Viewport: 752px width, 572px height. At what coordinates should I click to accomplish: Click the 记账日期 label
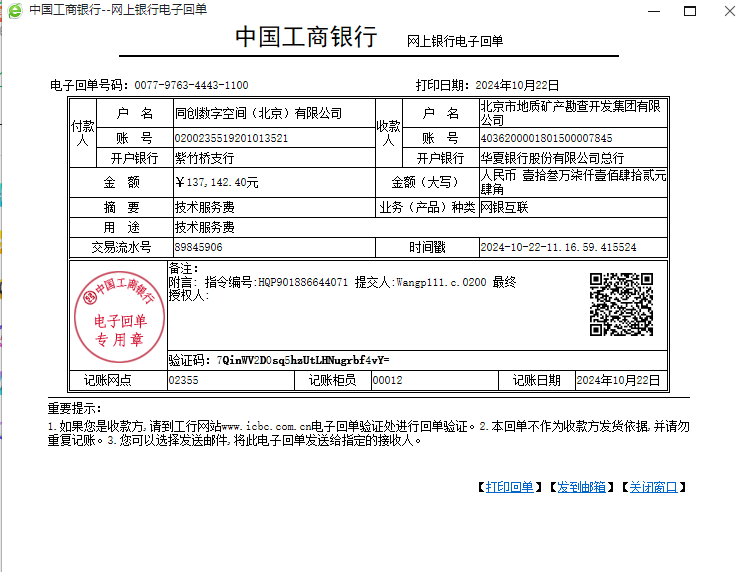pyautogui.click(x=537, y=380)
